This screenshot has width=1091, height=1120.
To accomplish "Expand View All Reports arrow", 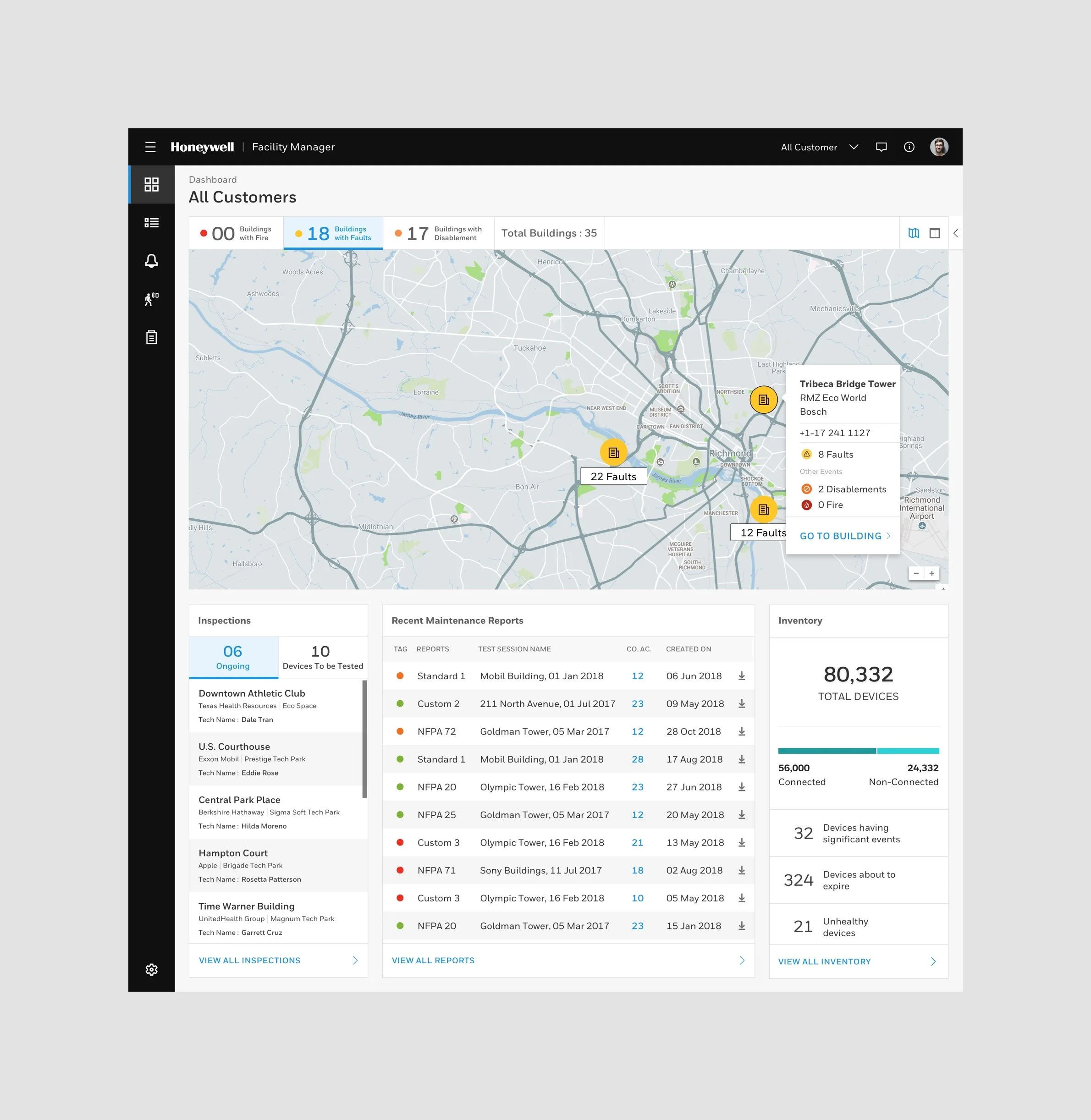I will coord(742,960).
